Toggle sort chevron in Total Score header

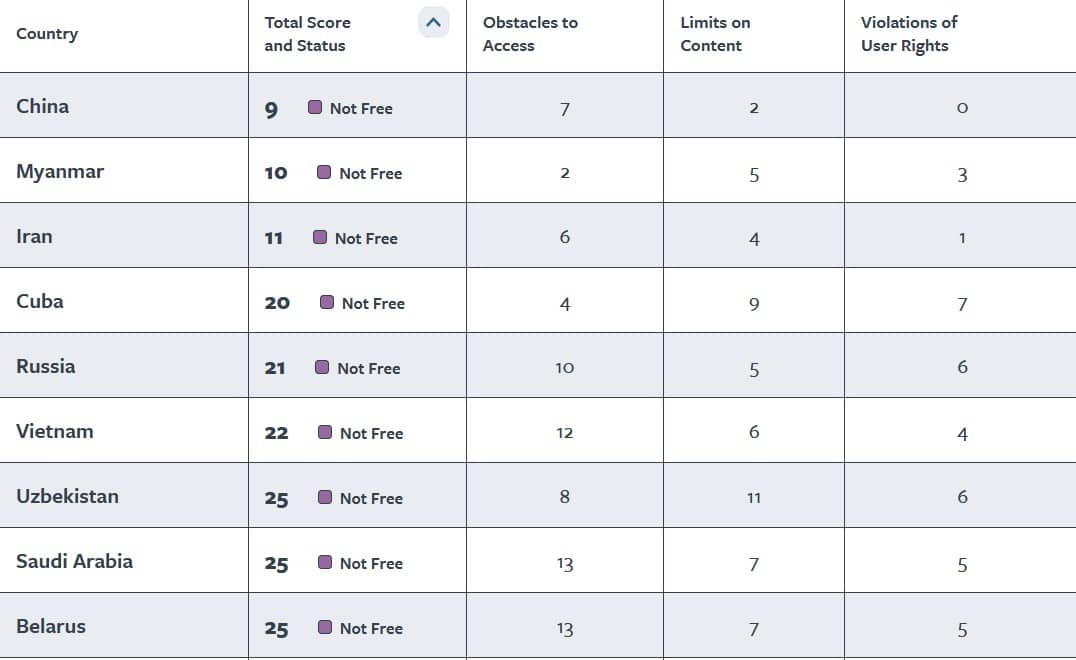tap(433, 23)
